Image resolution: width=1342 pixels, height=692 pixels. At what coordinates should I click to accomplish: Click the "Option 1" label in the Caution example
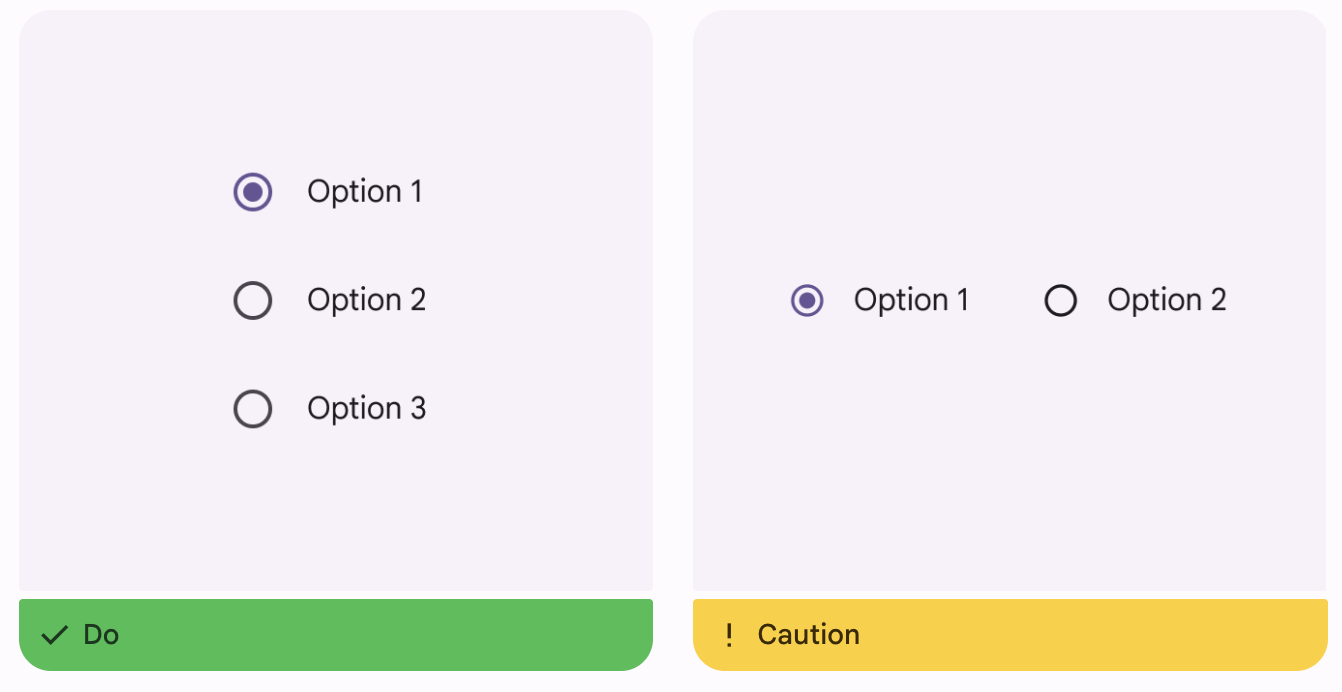[911, 300]
